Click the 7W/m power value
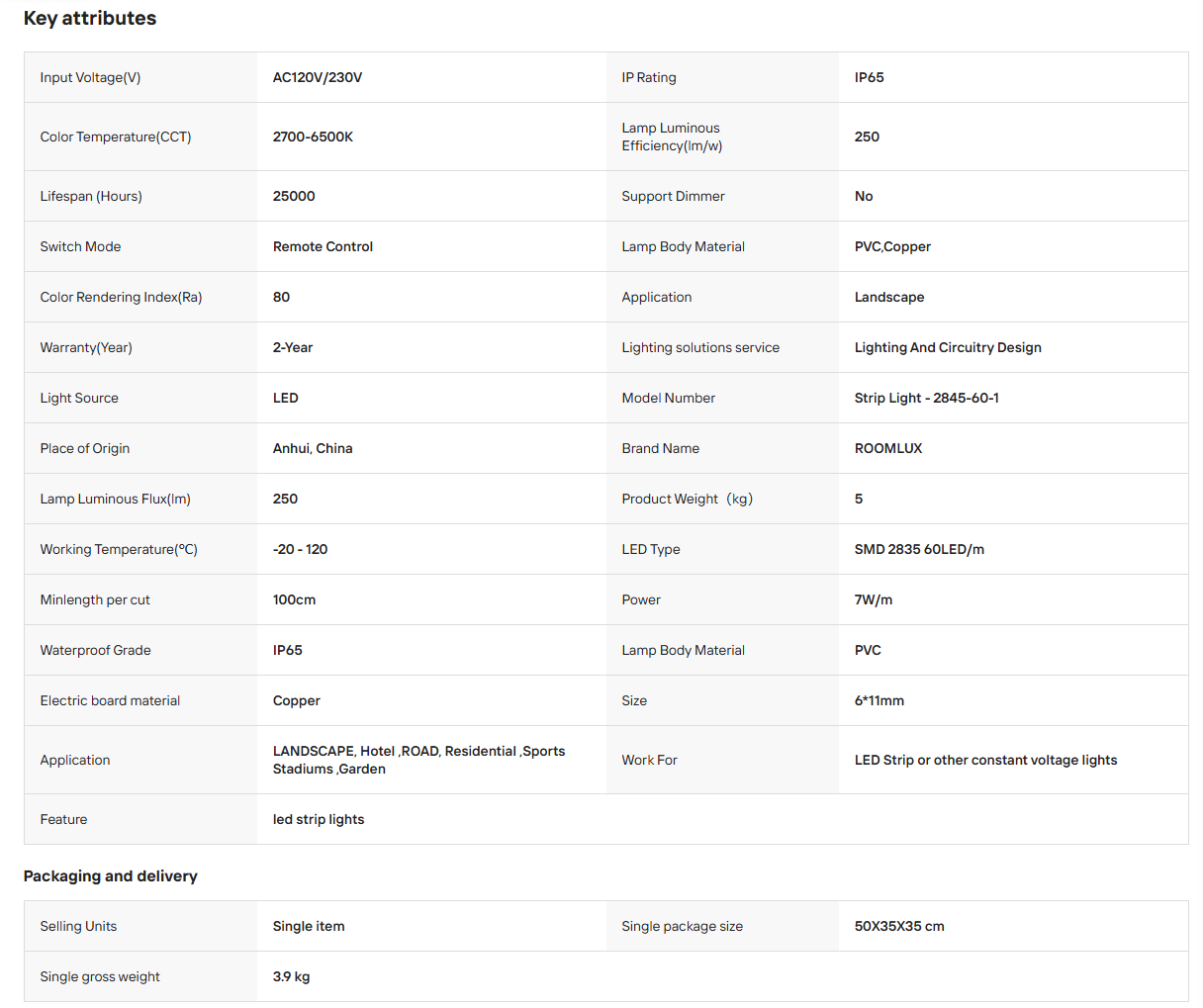 click(874, 599)
